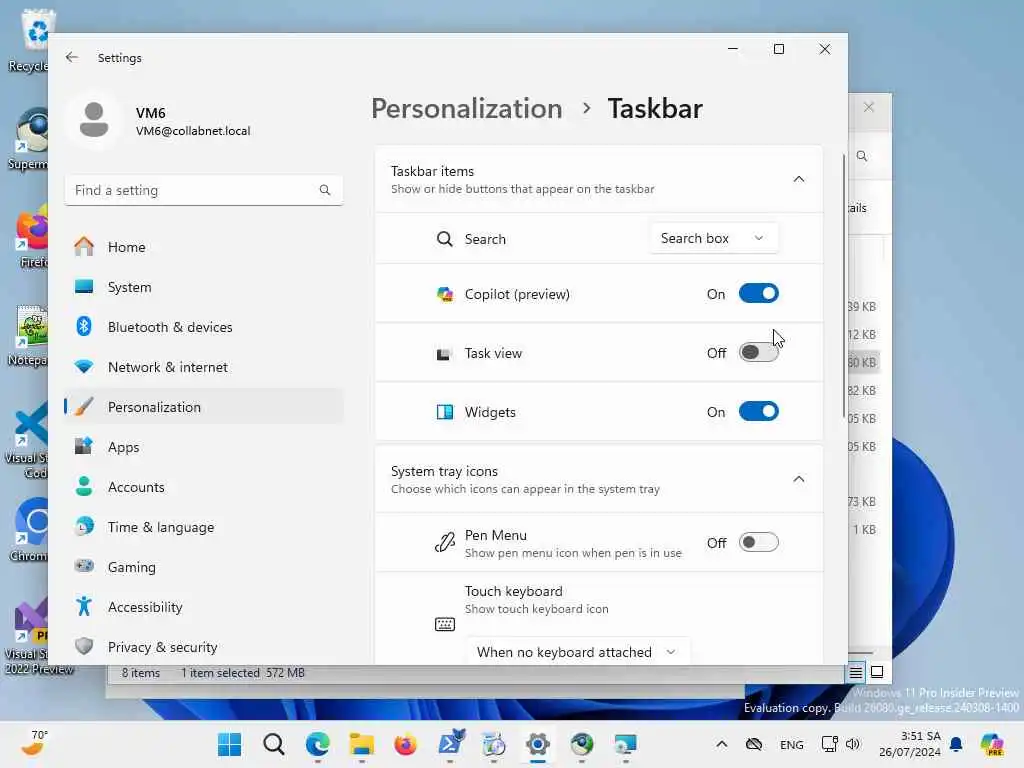
Task: Click the Settings page vertical scrollbar
Action: click(x=844, y=287)
